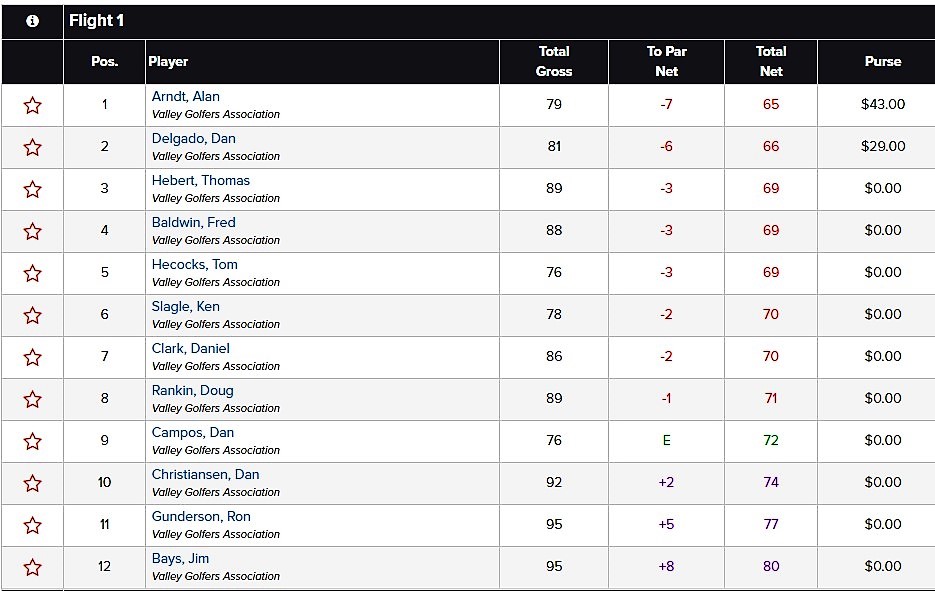The height and width of the screenshot is (591, 935).
Task: Click the Purse column header
Action: click(883, 61)
